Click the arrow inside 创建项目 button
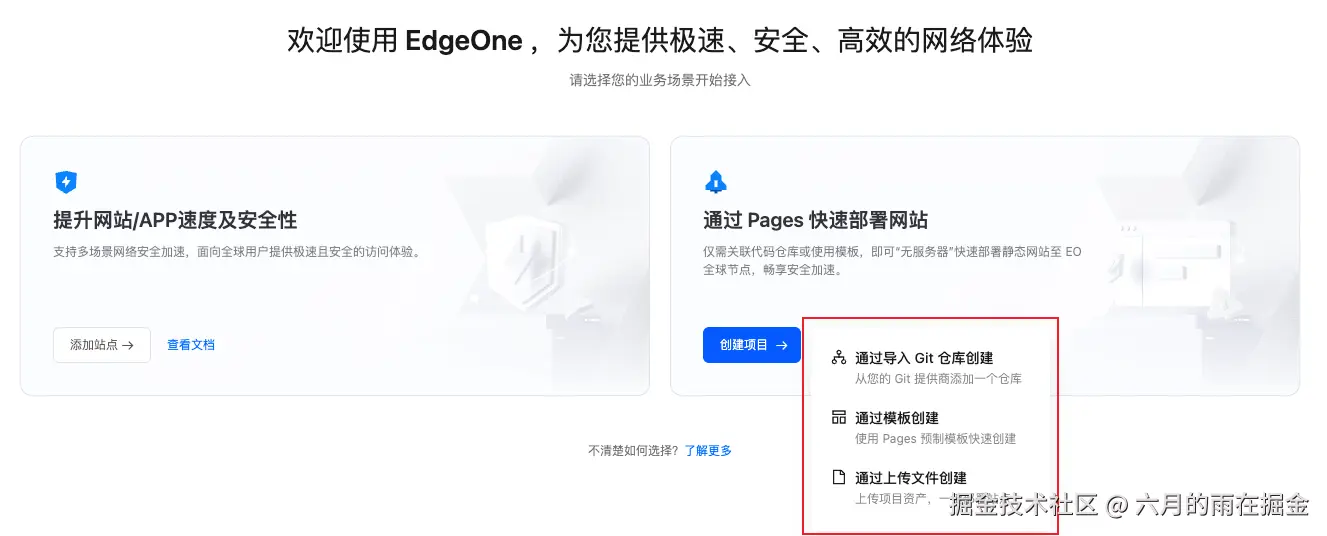 point(782,345)
